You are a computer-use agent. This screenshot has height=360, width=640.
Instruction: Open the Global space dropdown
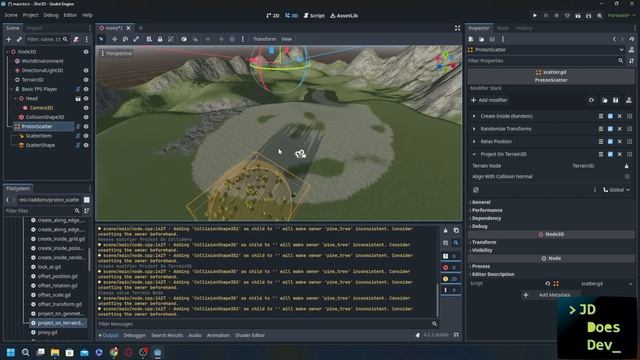(616, 190)
